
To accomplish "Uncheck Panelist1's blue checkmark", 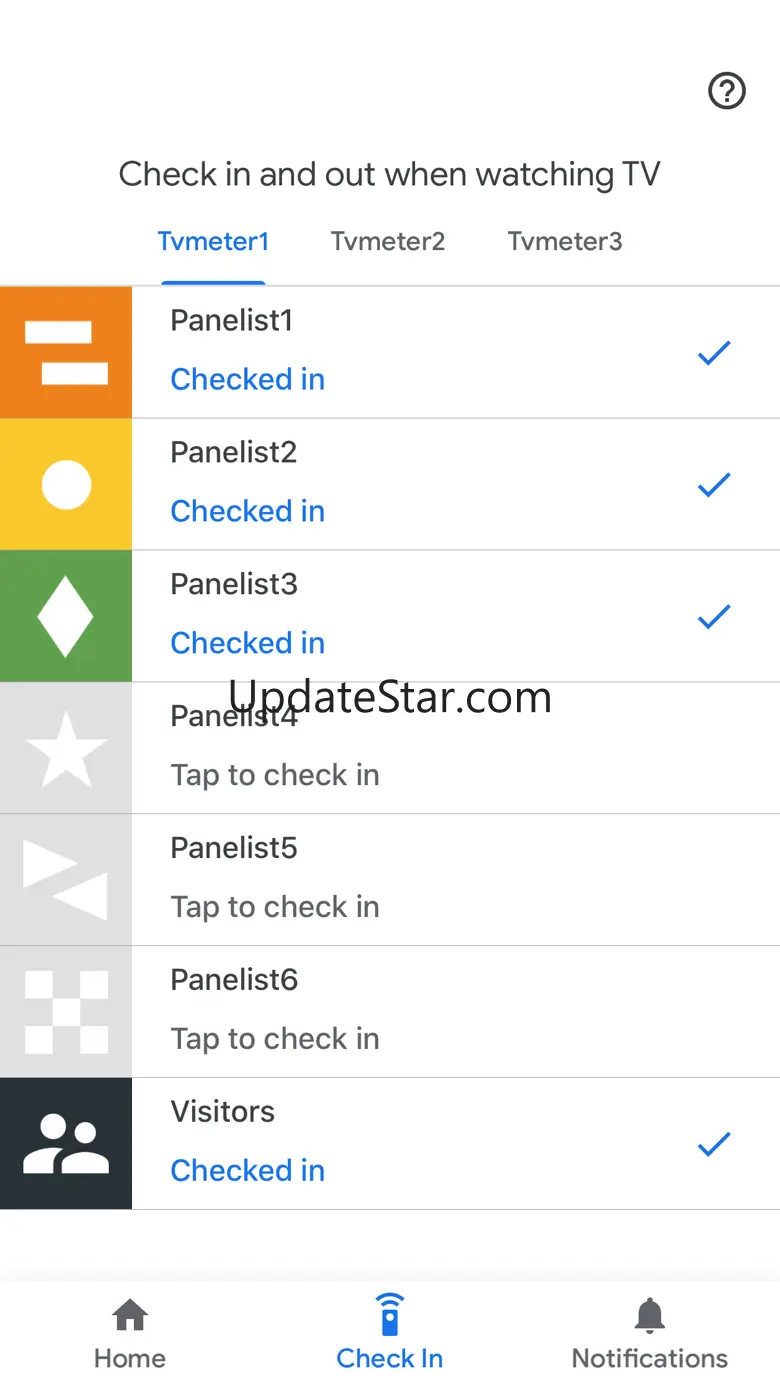I will [714, 353].
